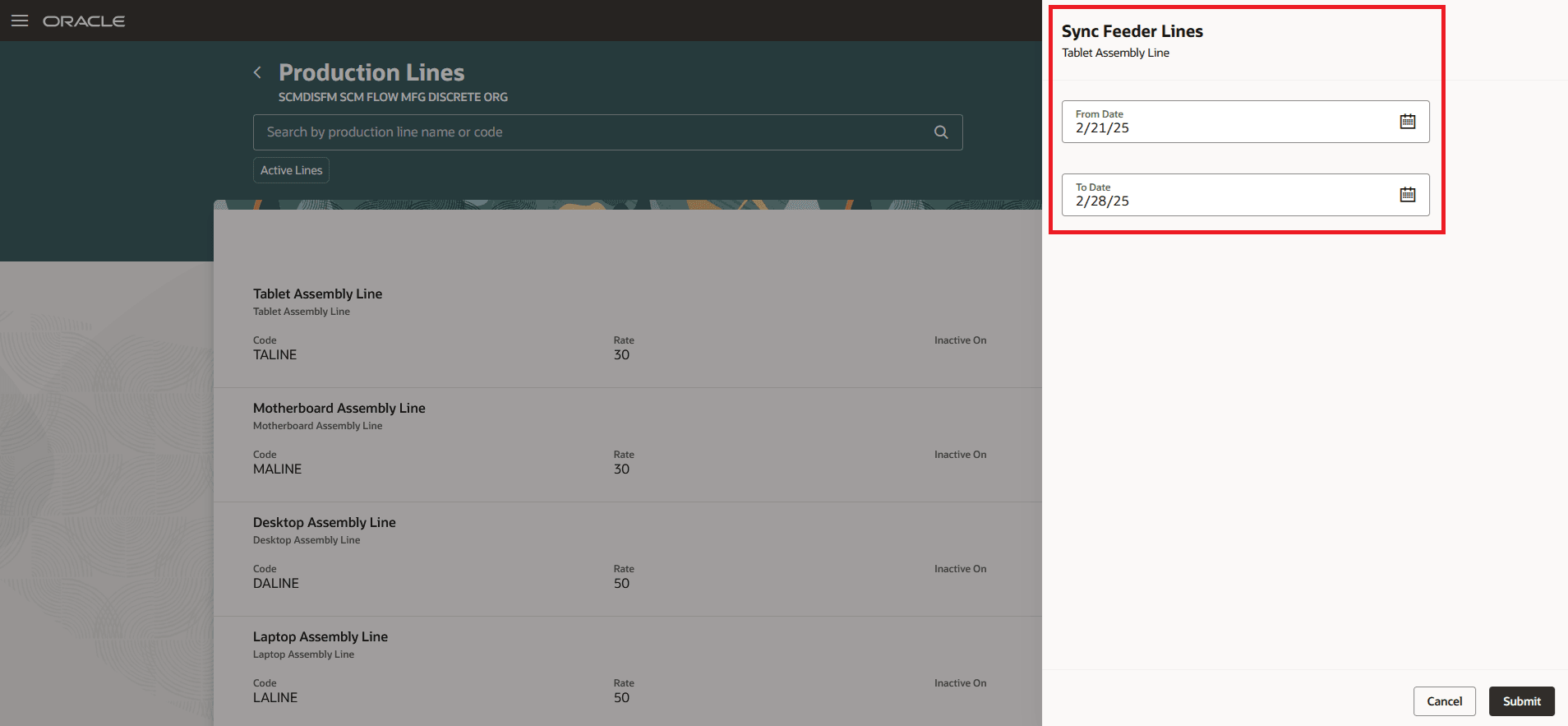
Task: Click rate value 50 for Laptop Assembly Line
Action: 622,698
